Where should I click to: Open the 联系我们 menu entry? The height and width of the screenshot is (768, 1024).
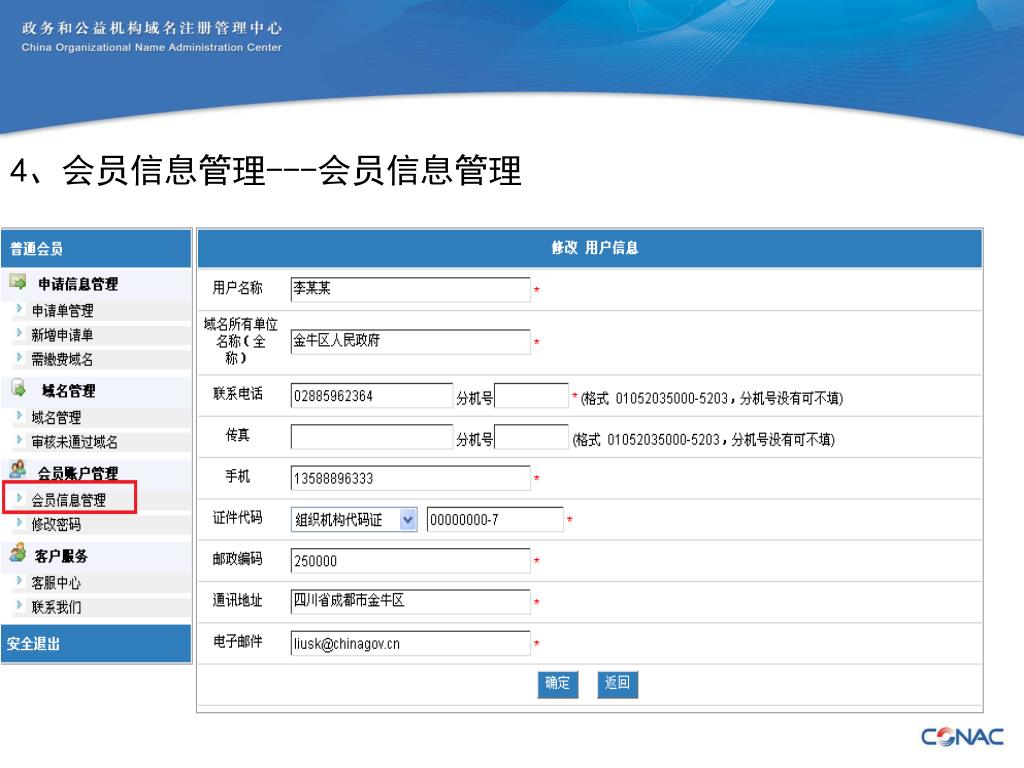click(56, 607)
